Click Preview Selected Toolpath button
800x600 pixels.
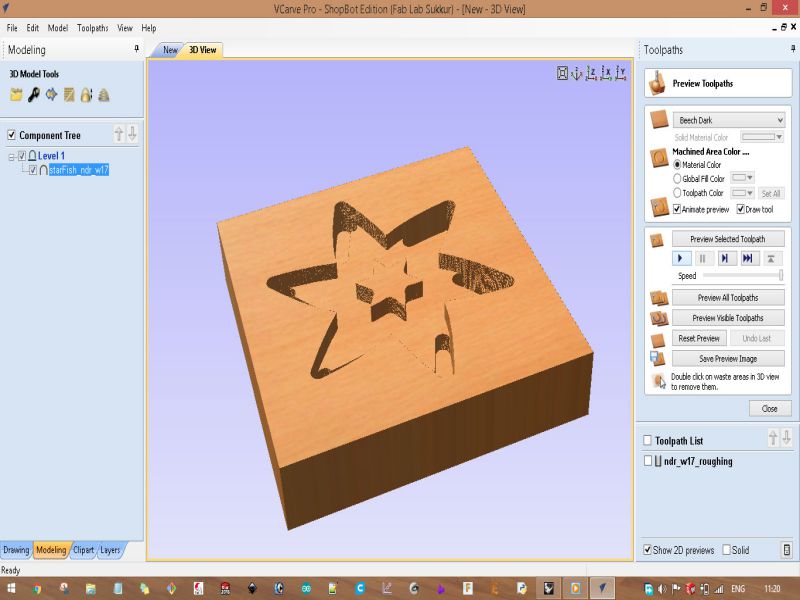pos(728,239)
